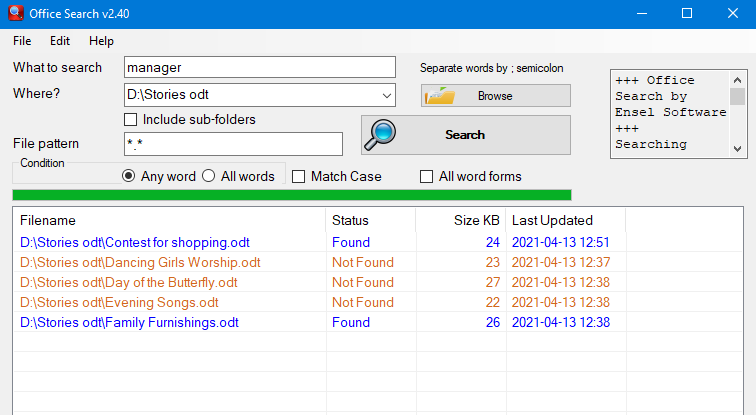Click size value 26 in results
The image size is (756, 415).
(x=492, y=322)
